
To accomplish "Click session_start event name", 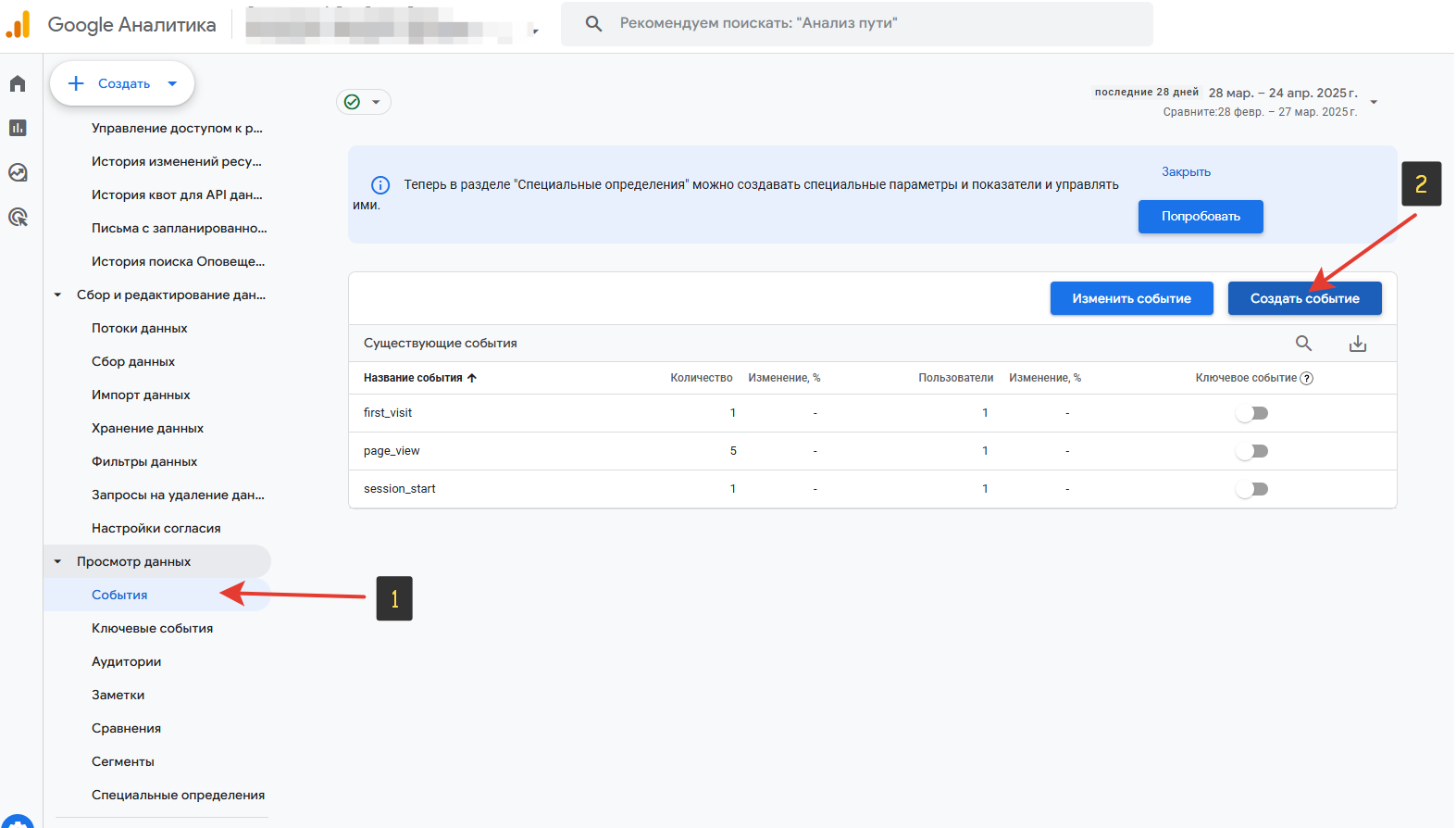I will [400, 489].
